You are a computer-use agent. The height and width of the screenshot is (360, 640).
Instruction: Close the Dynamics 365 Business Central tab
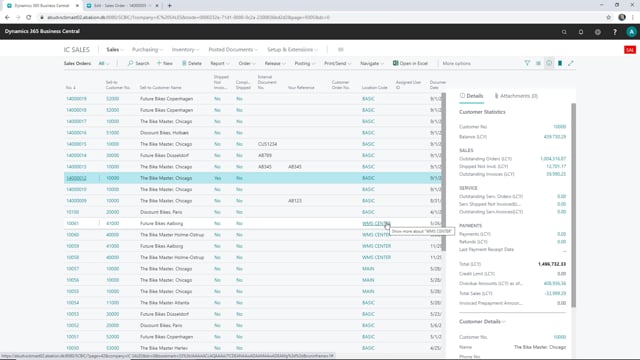[x=77, y=6]
